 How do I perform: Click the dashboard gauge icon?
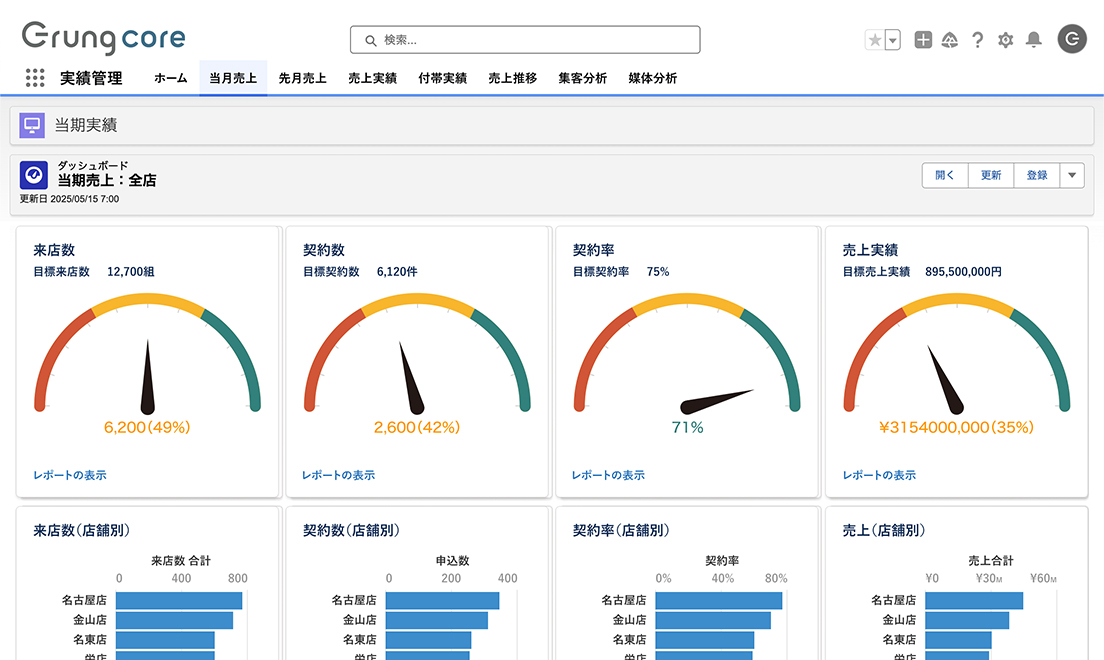[34, 175]
